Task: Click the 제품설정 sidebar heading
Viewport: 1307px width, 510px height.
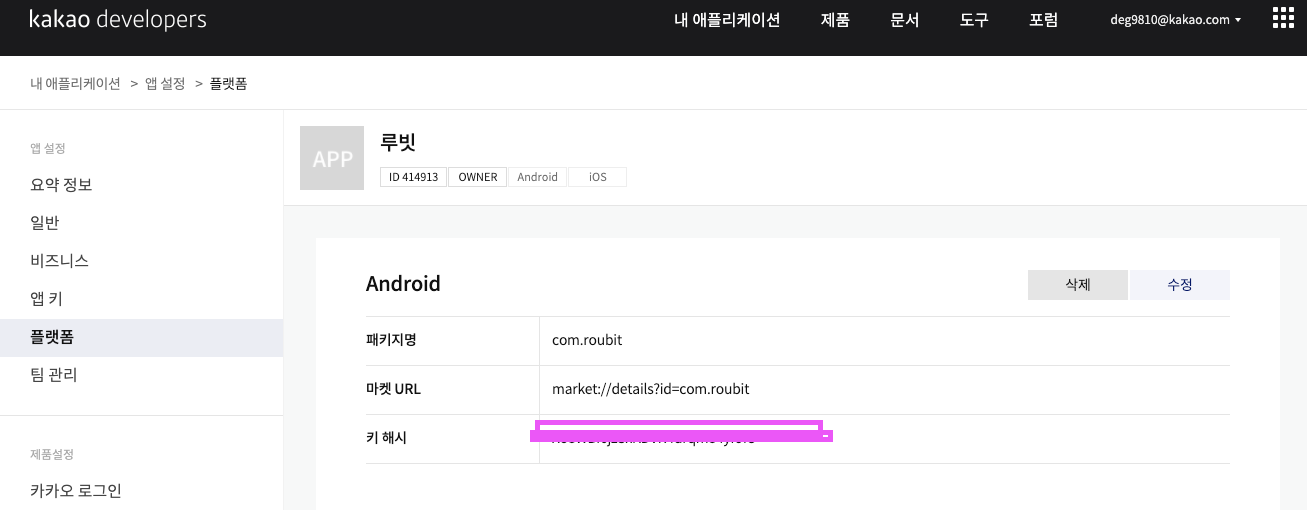Action: click(52, 454)
